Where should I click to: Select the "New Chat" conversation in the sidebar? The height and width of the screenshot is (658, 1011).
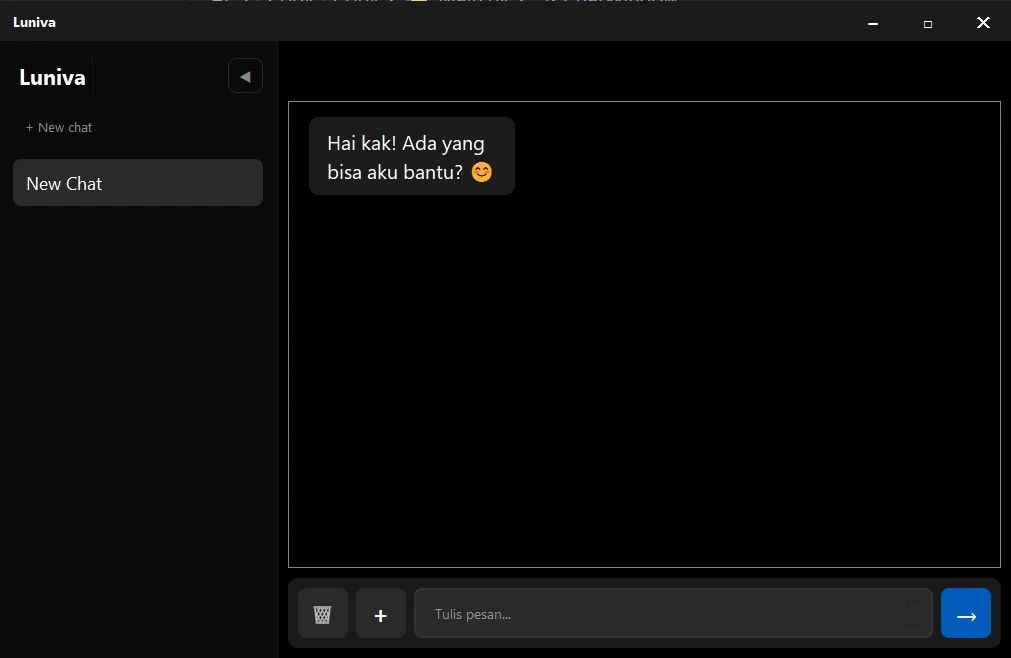(x=137, y=183)
